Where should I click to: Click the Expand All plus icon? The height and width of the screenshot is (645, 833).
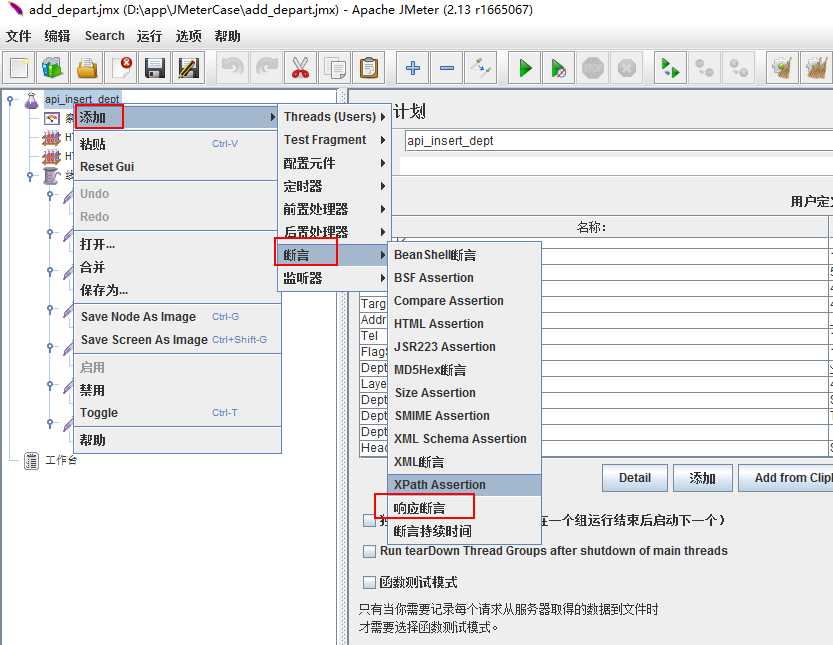pyautogui.click(x=413, y=68)
